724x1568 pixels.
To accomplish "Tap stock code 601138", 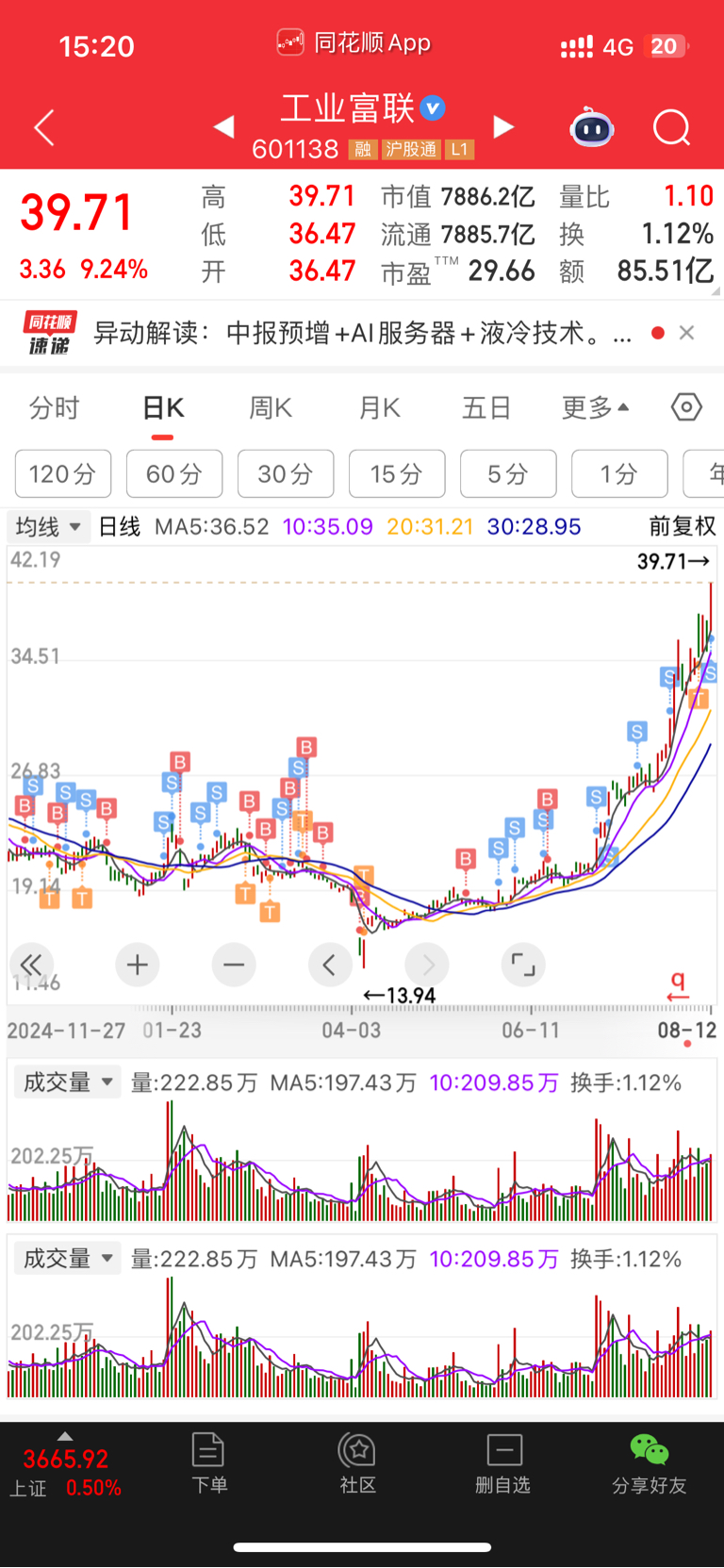I will (x=295, y=149).
